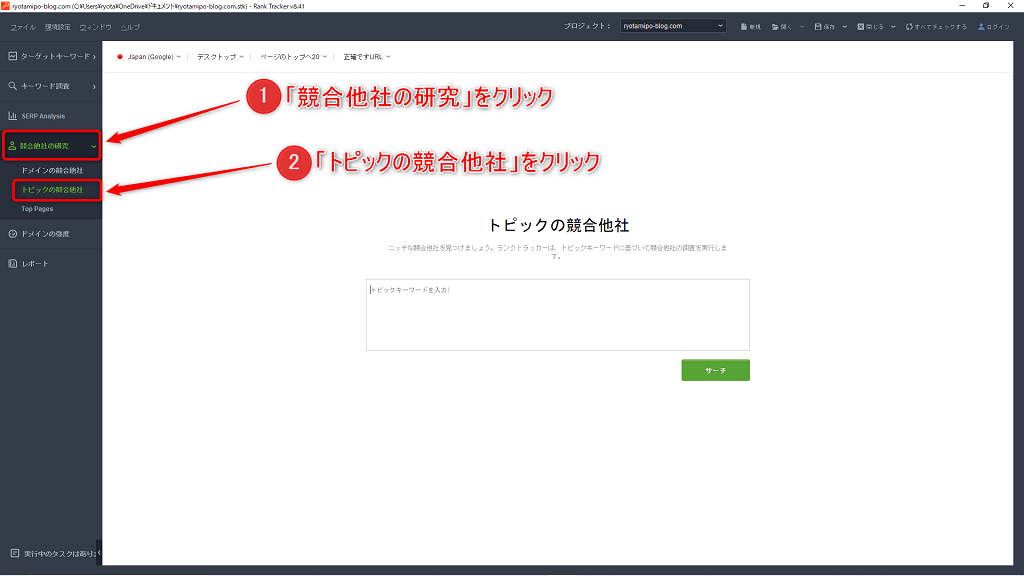Select ドメインの競合他社 in sidebar
1024x576 pixels.
[x=59, y=171]
